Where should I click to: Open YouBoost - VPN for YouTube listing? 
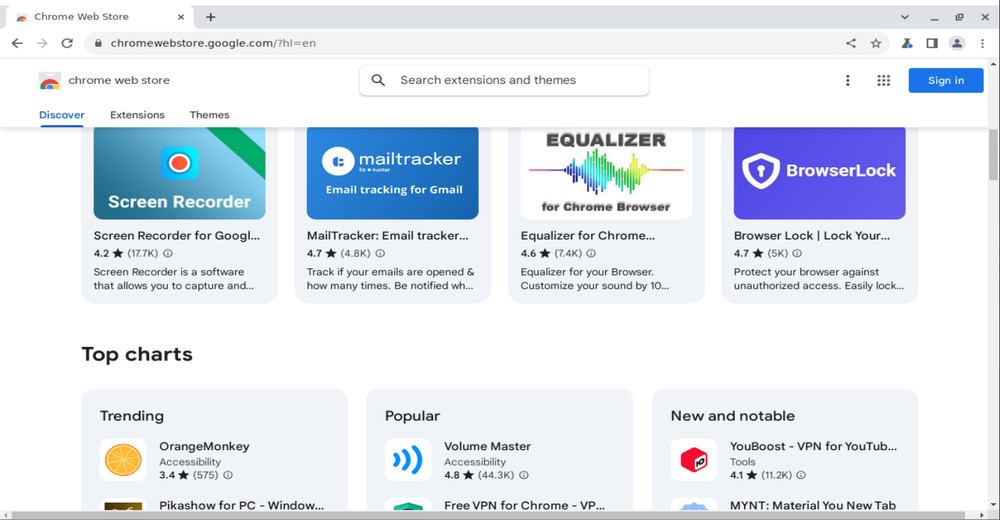point(813,447)
